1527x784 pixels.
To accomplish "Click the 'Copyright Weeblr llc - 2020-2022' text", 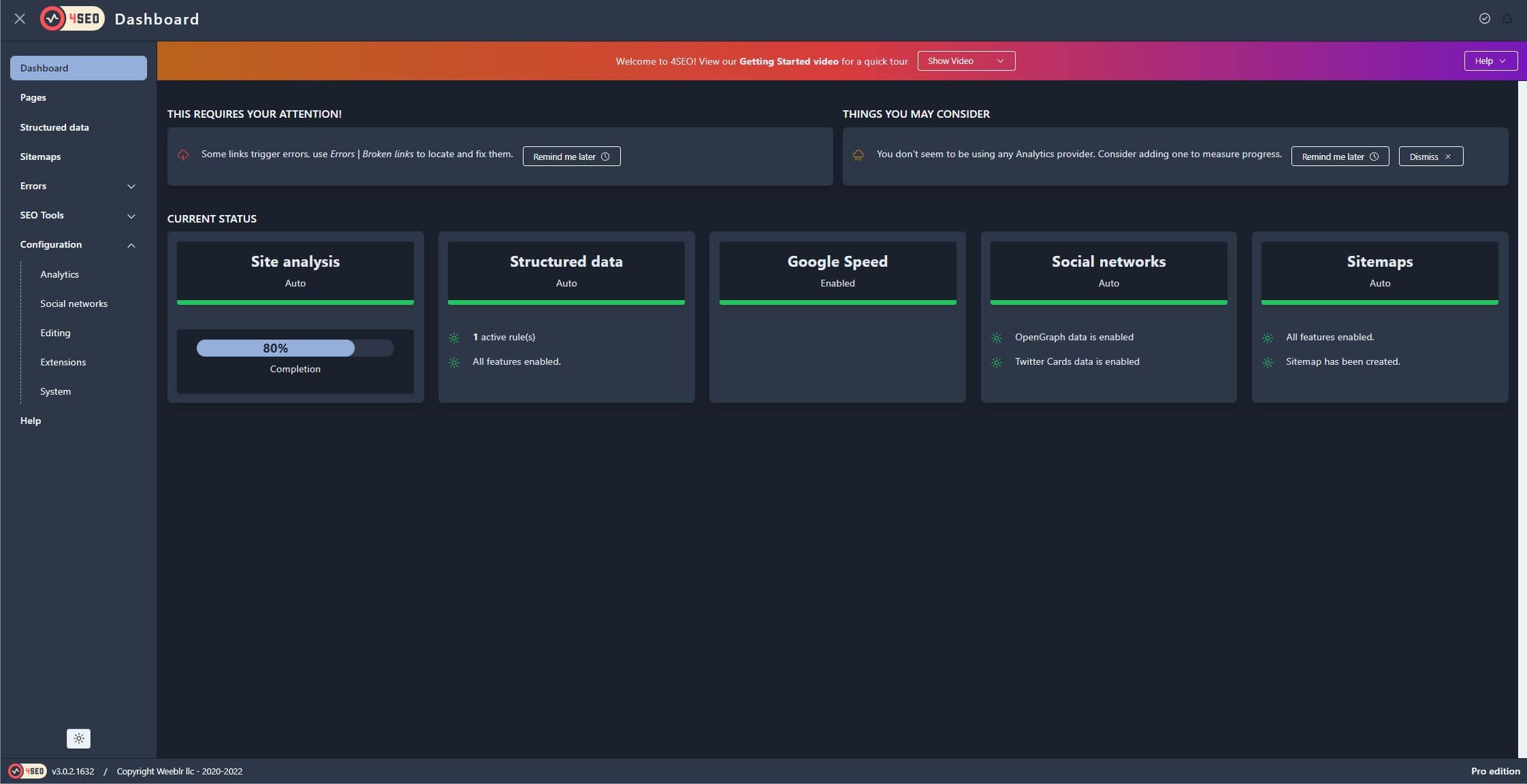I will 180,771.
